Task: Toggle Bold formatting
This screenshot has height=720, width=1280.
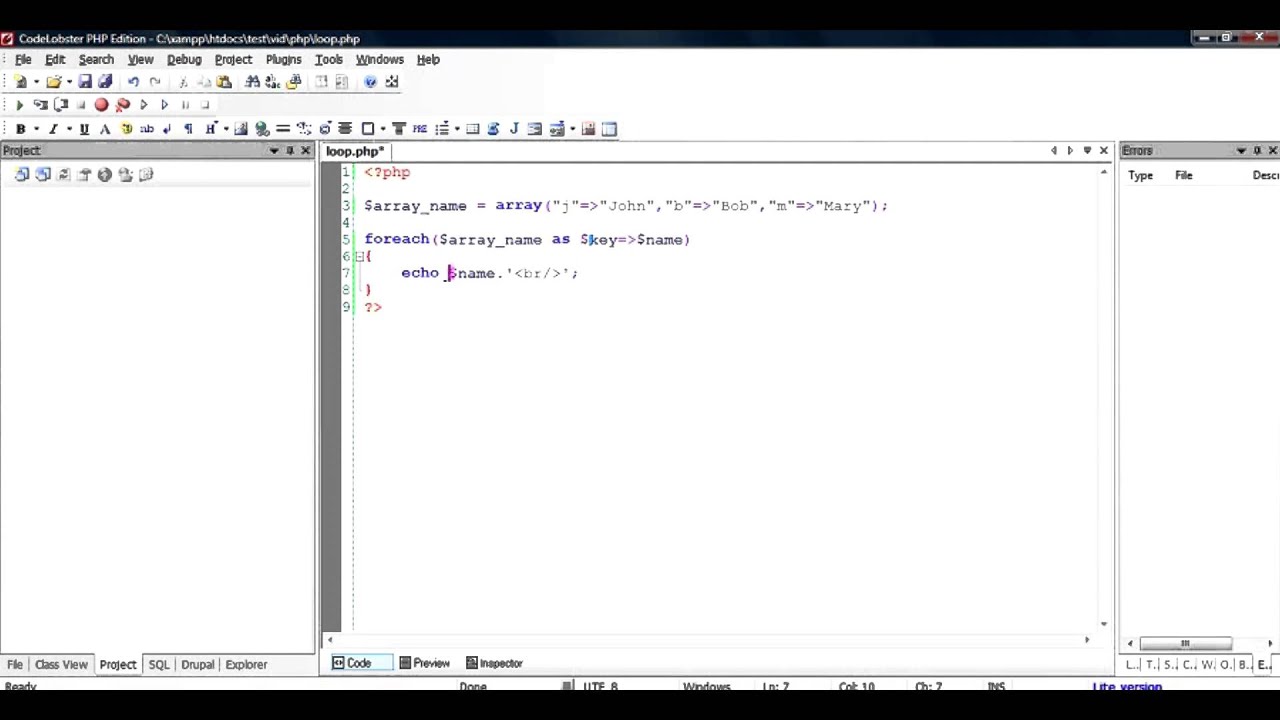Action: point(20,129)
